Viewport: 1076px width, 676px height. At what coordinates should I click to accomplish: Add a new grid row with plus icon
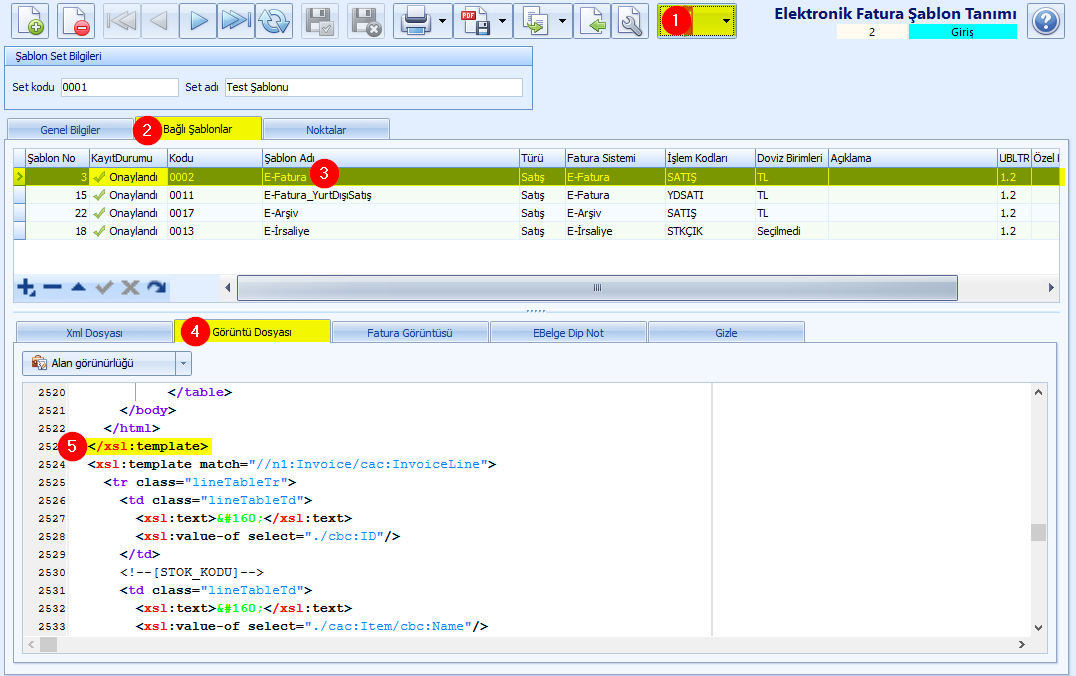(26, 288)
